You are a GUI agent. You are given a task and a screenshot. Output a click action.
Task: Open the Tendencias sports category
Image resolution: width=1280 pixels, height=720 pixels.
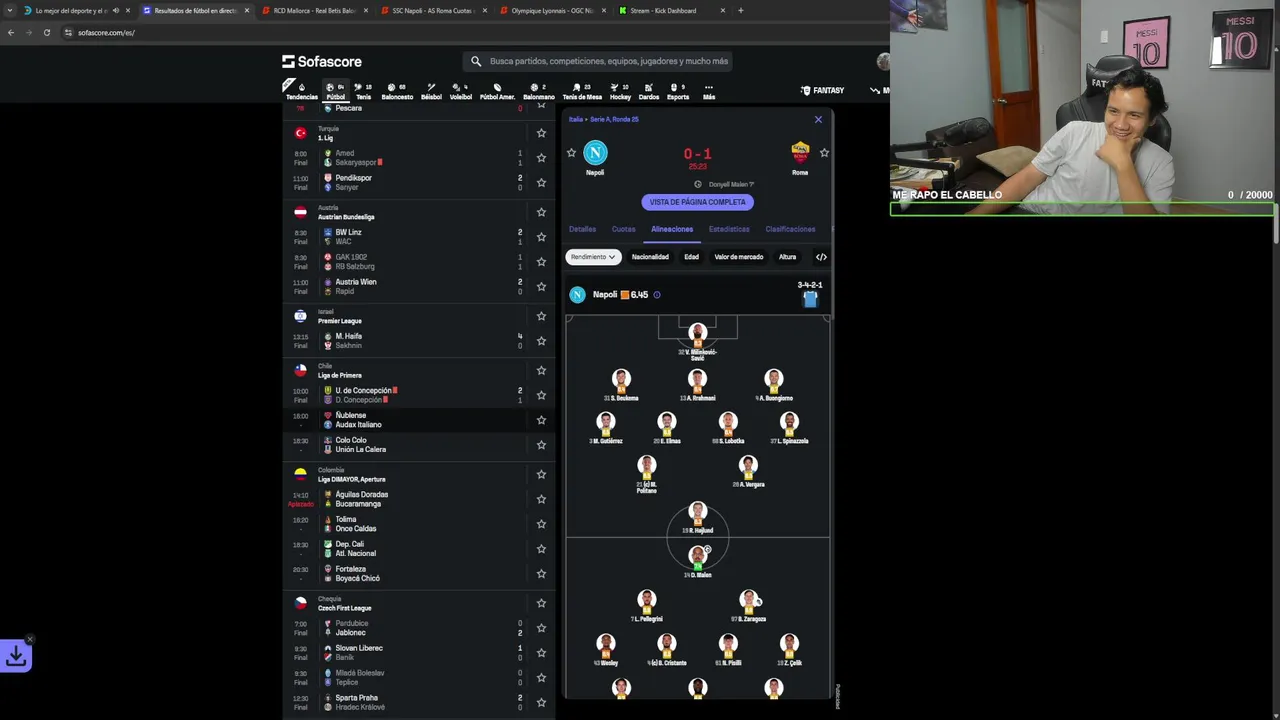click(x=301, y=91)
